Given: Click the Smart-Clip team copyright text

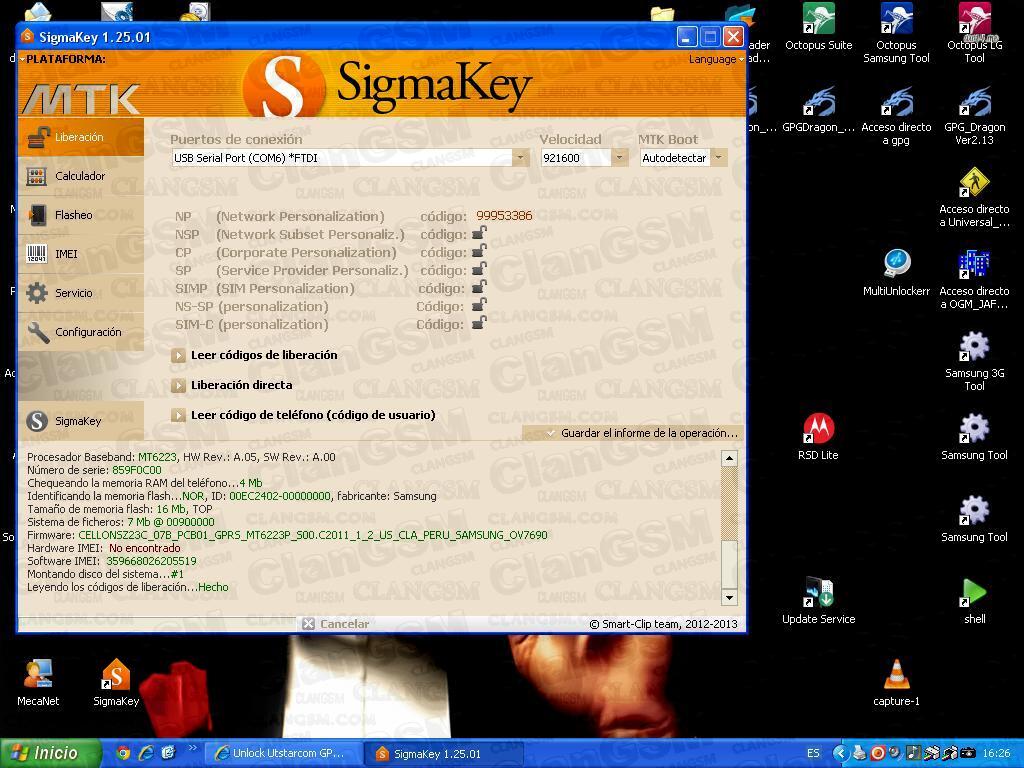Looking at the screenshot, I should tap(664, 624).
